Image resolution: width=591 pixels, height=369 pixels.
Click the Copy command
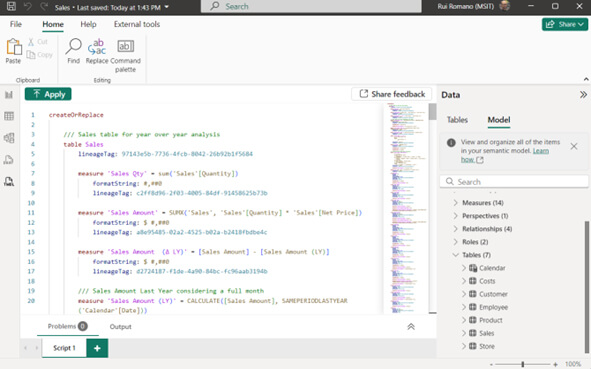40,55
